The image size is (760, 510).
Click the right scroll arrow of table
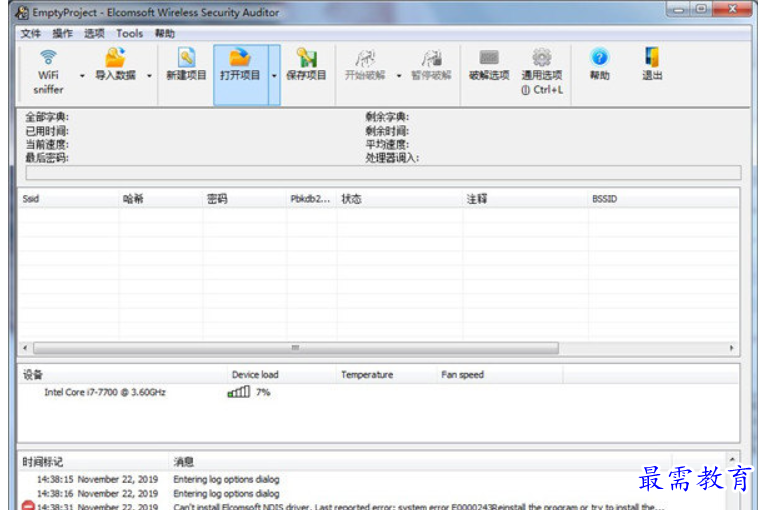click(731, 348)
